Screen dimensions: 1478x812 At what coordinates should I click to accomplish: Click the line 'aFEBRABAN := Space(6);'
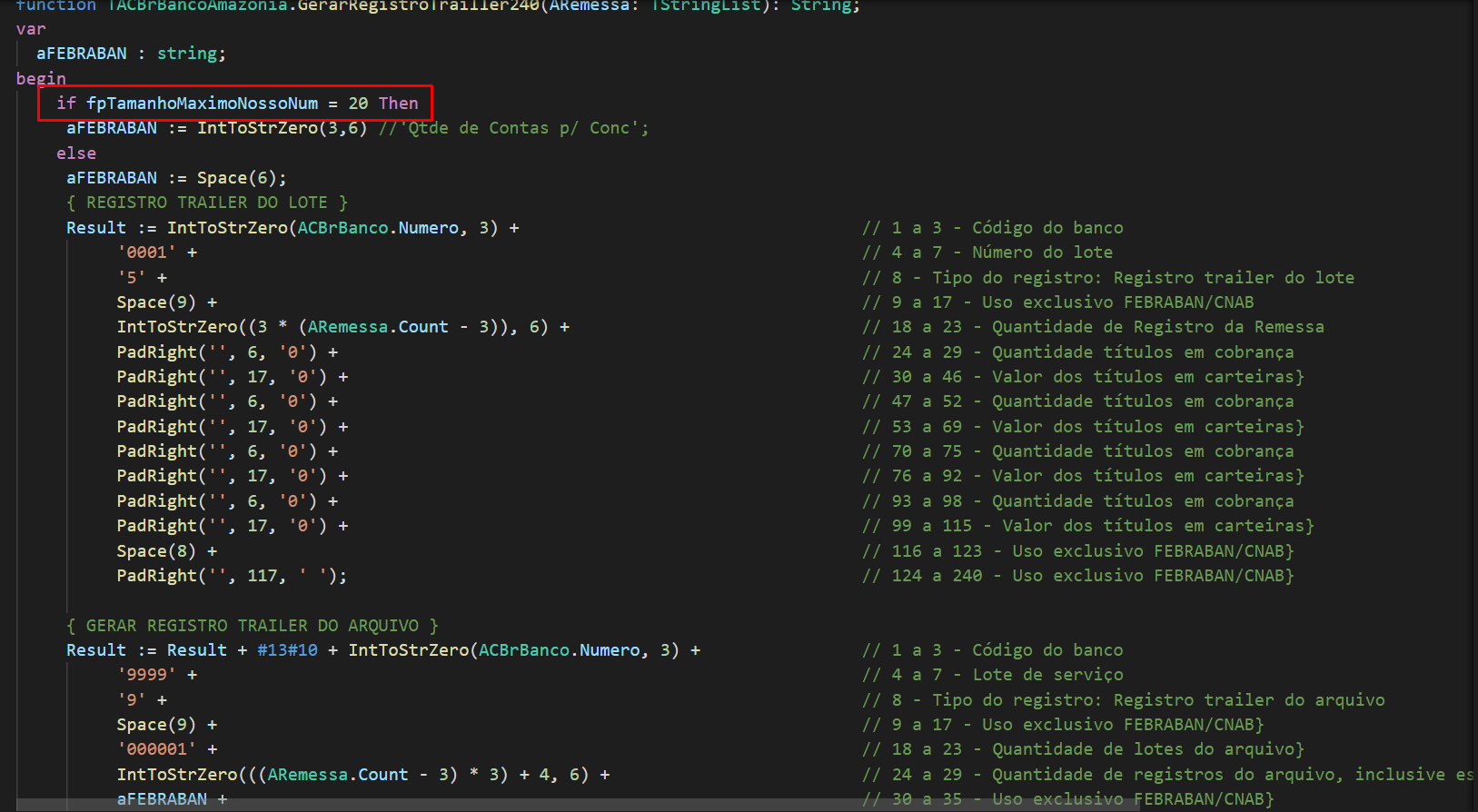pos(176,178)
